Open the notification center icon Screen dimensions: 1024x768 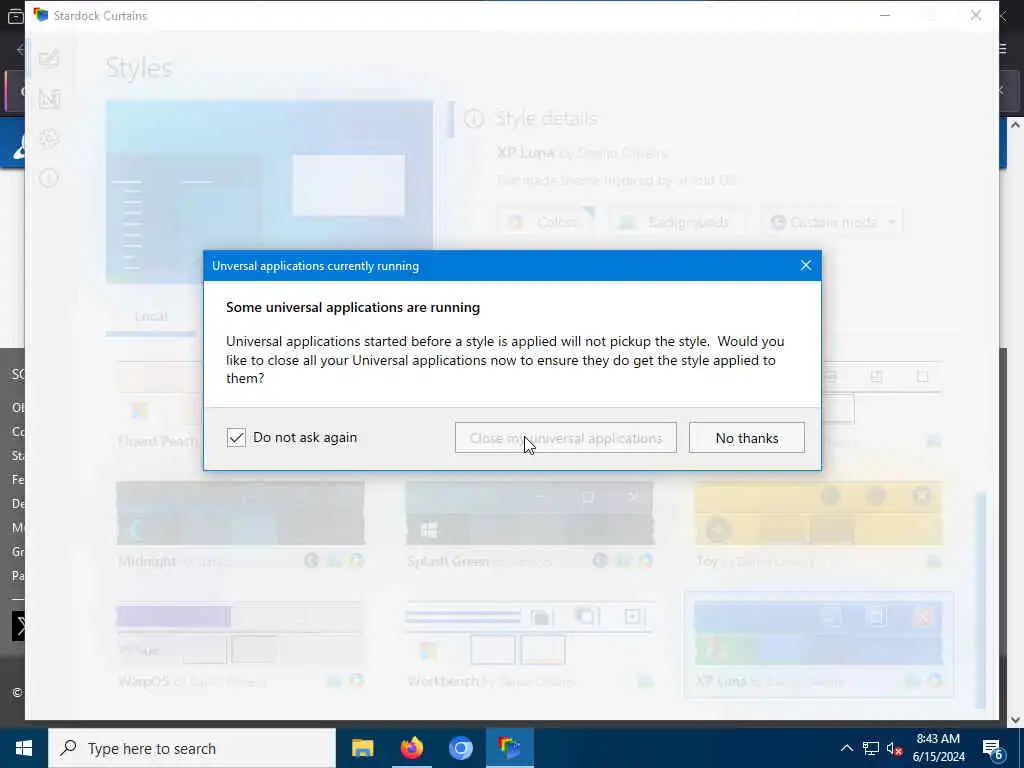pyautogui.click(x=993, y=748)
